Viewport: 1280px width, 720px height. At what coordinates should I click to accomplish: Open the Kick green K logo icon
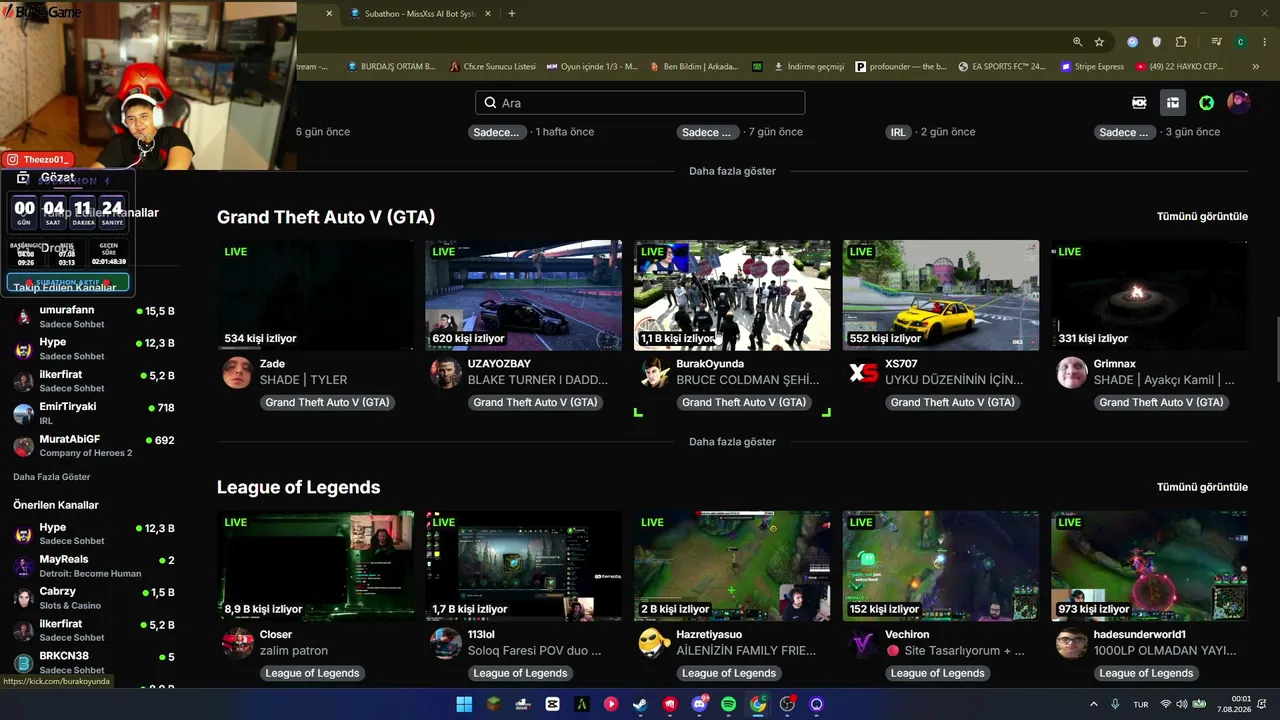tap(1207, 103)
